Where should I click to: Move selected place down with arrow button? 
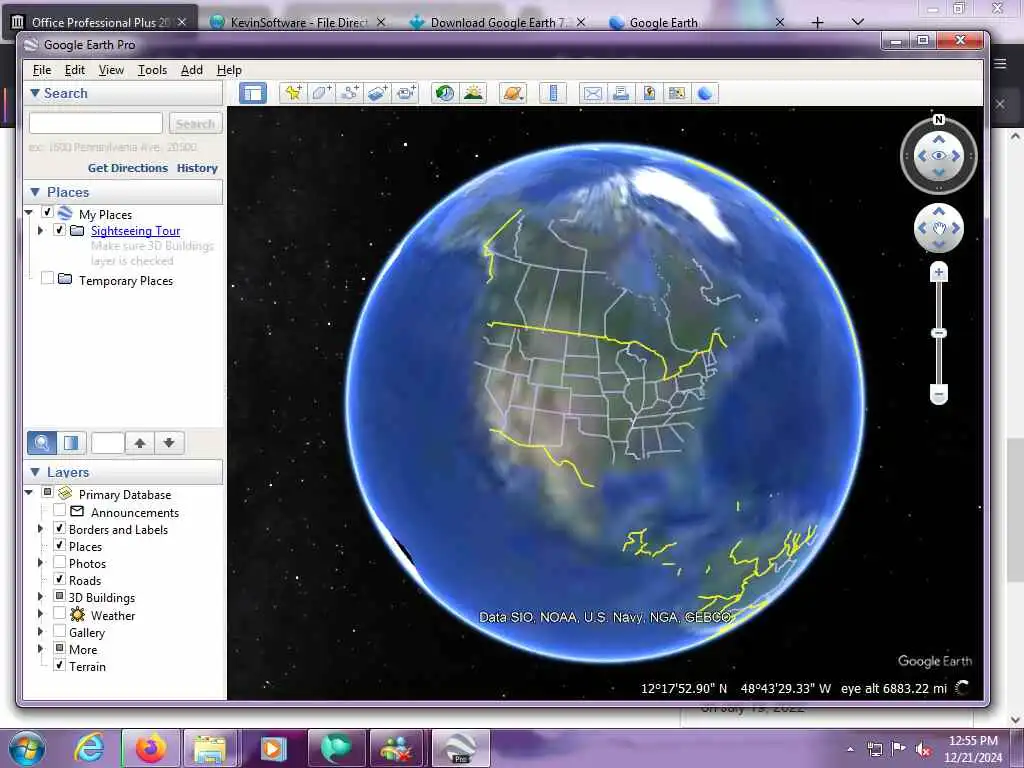pos(169,443)
